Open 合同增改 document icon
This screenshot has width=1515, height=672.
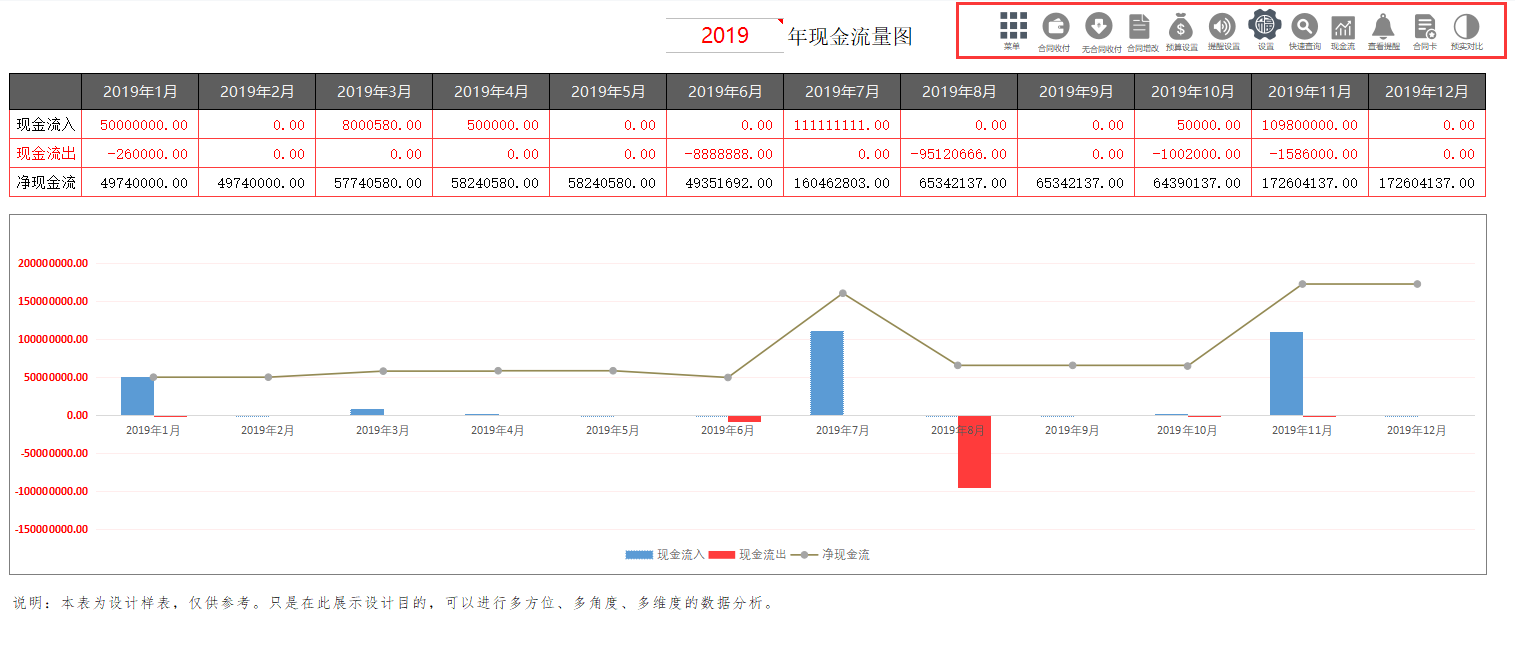pyautogui.click(x=1139, y=26)
